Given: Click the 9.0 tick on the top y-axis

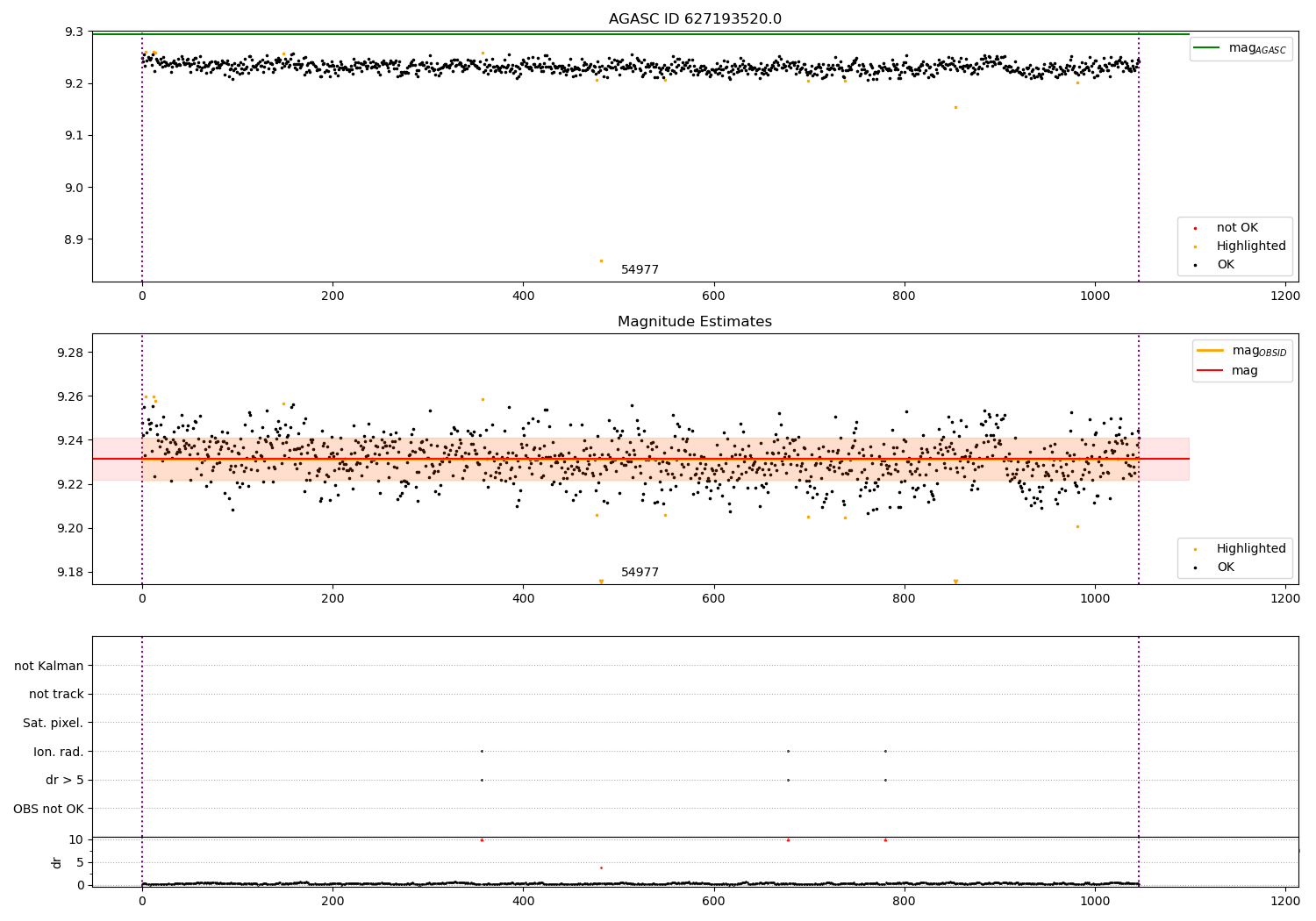Looking at the screenshot, I should tap(74, 188).
